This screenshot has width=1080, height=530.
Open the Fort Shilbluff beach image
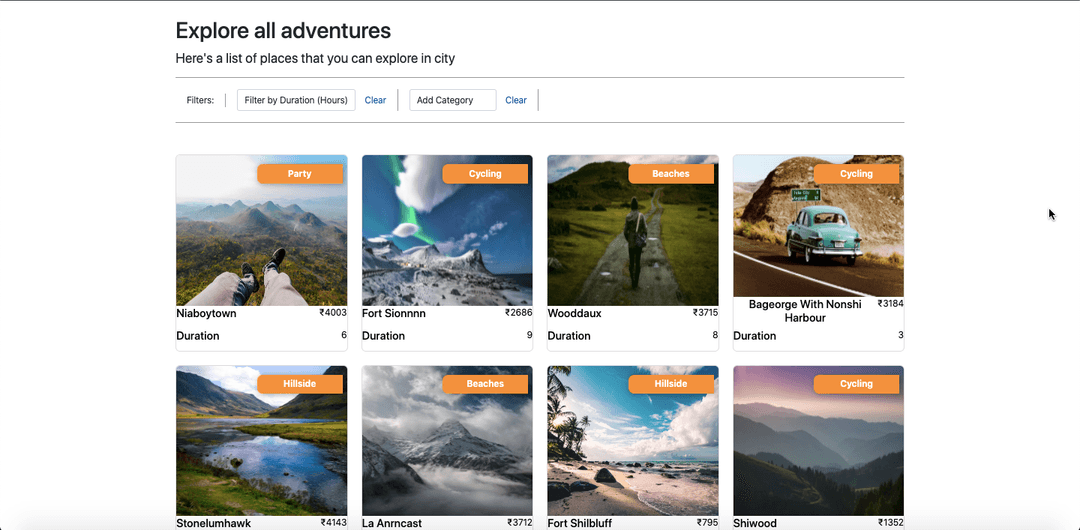tap(632, 450)
